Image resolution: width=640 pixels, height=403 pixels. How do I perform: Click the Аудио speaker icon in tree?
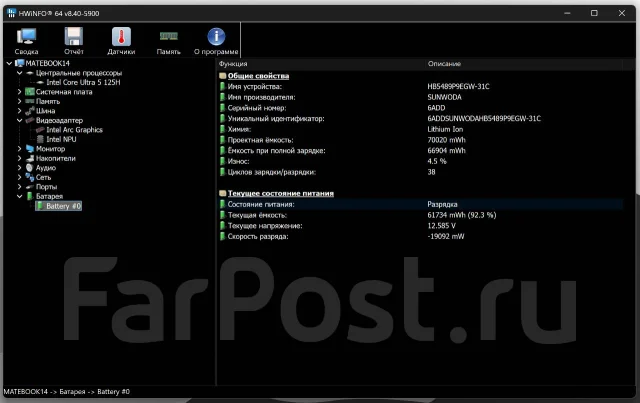30,168
